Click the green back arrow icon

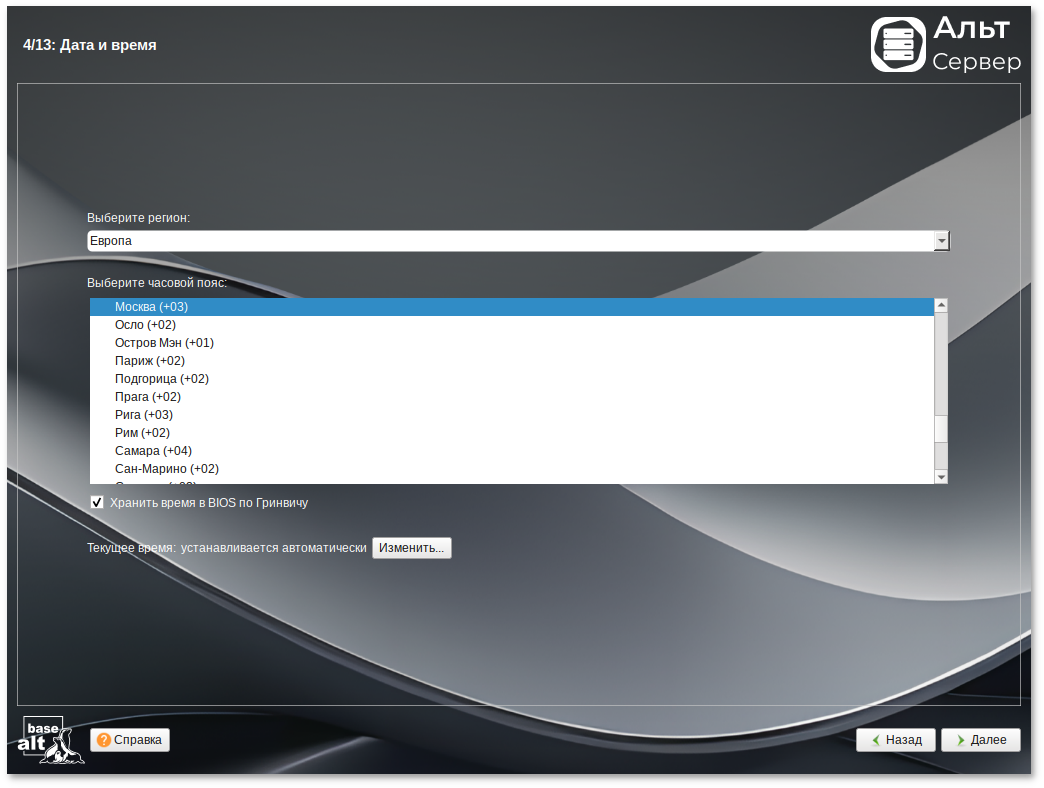click(x=875, y=740)
